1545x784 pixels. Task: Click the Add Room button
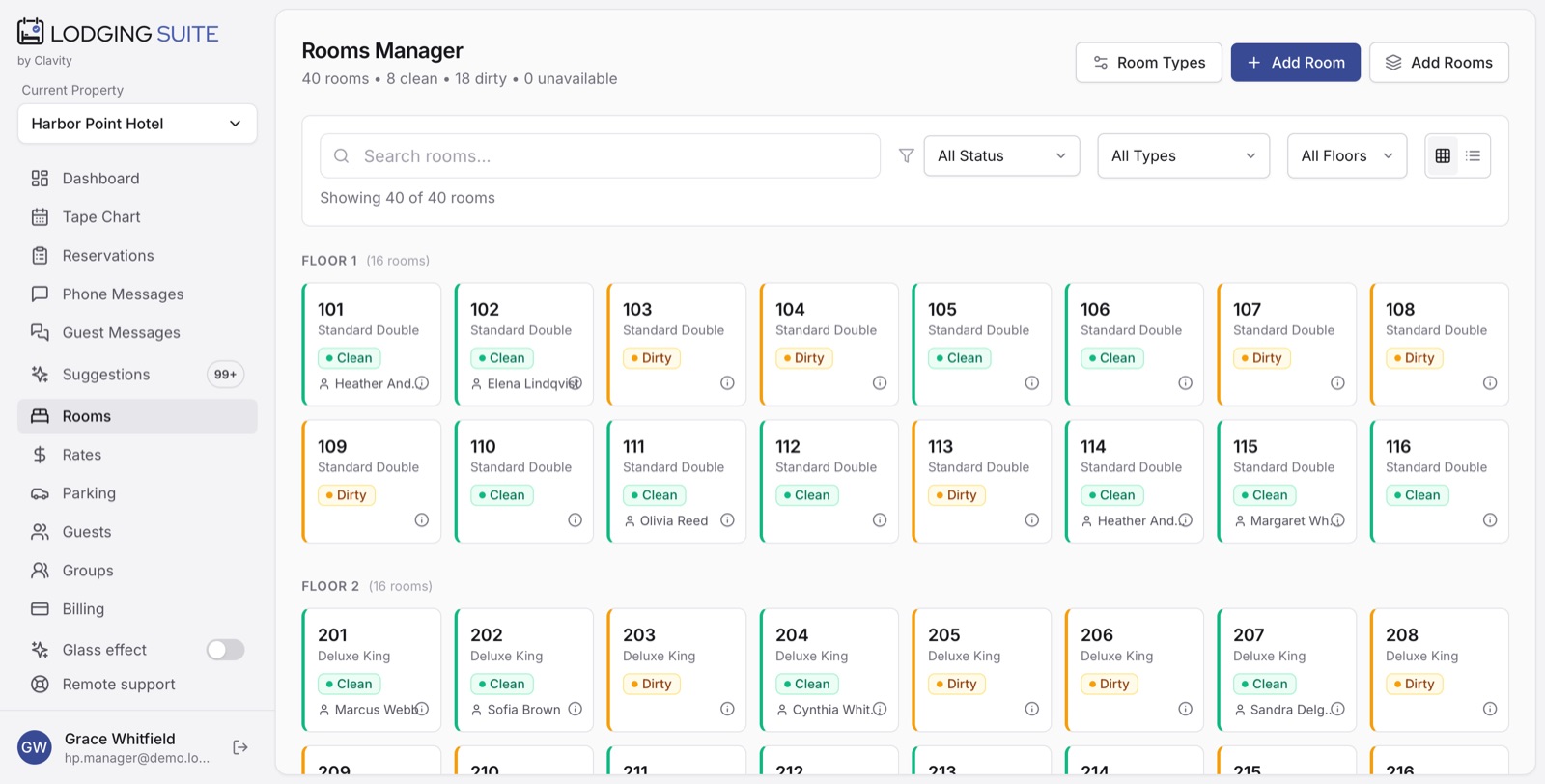[x=1296, y=63]
